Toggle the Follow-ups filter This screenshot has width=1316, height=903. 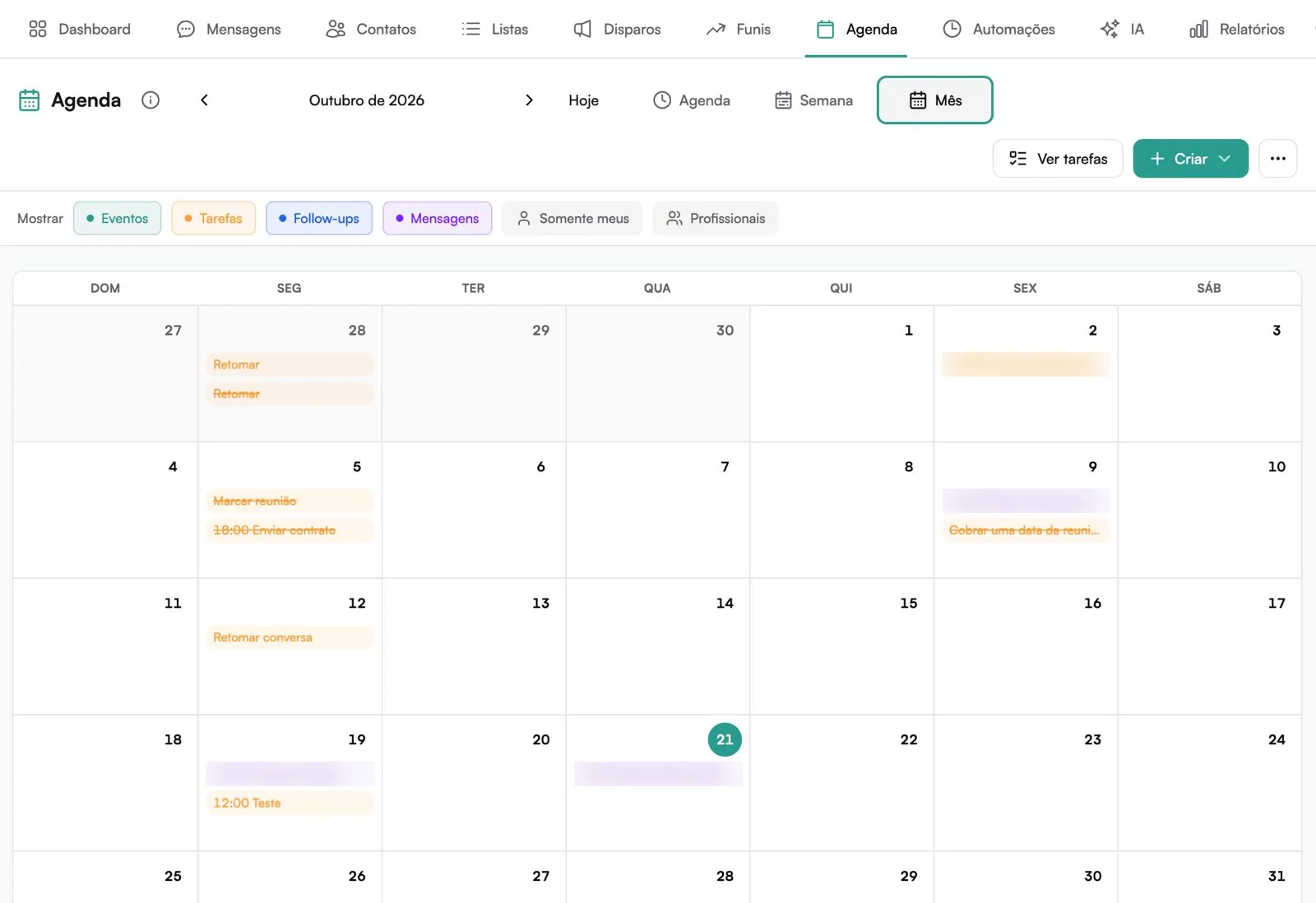[318, 218]
